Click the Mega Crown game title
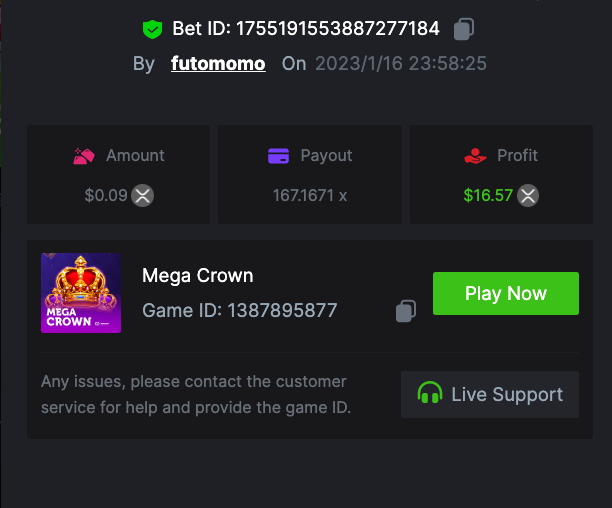 (x=198, y=275)
